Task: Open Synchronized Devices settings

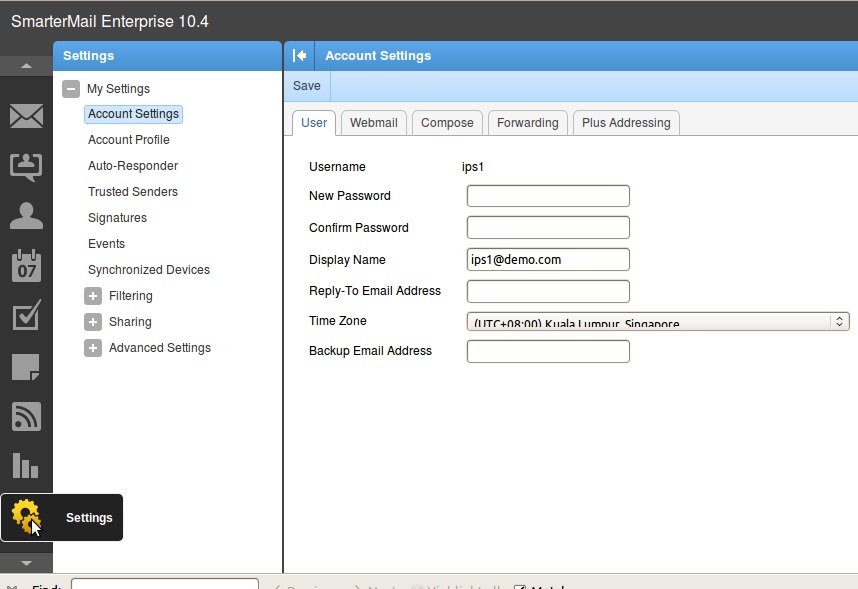Action: pos(149,270)
